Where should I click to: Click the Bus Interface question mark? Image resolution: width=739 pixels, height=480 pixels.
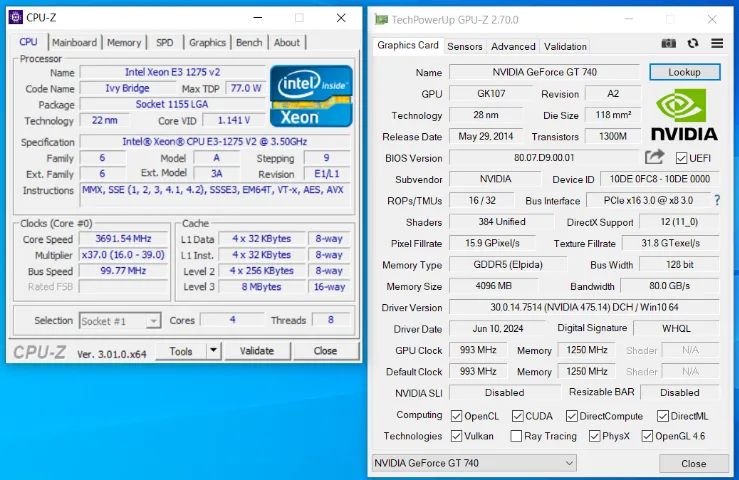pos(717,200)
